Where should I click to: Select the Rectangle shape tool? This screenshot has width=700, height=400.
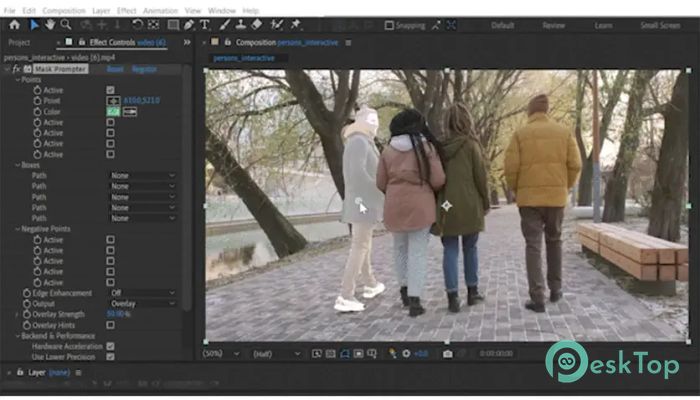coord(173,25)
